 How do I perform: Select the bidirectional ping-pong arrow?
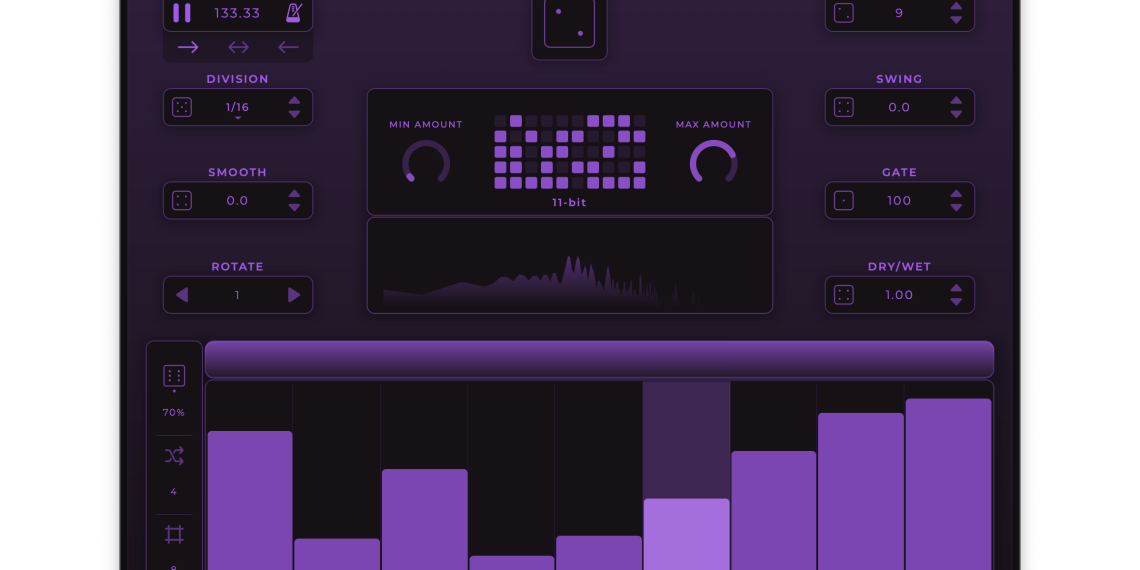(x=238, y=47)
